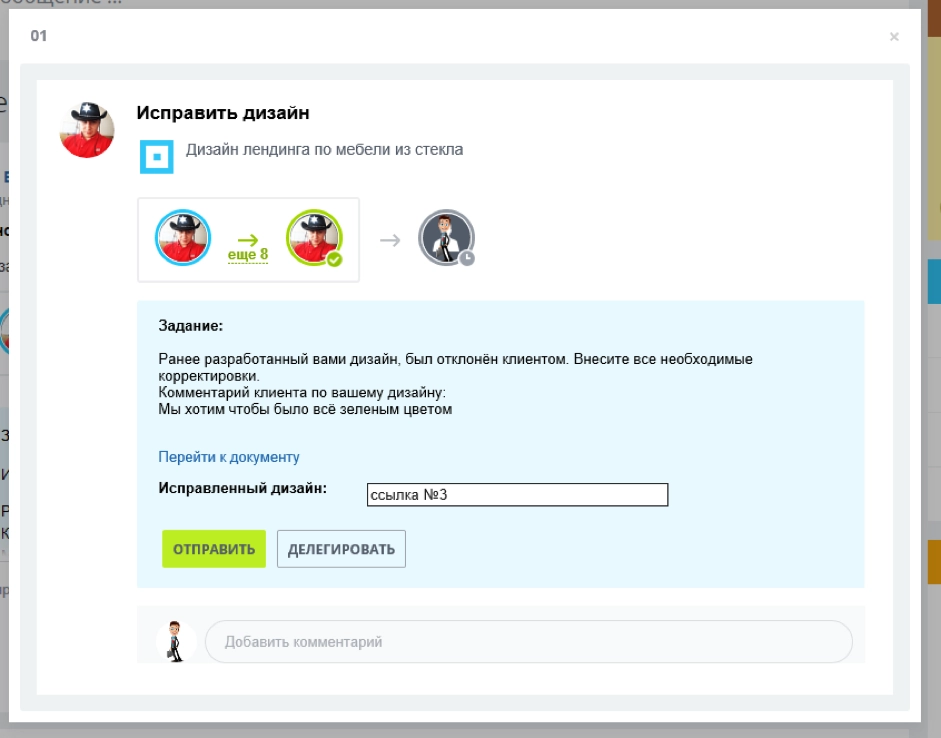Select the blue-ringed avatar in workflow chain
The height and width of the screenshot is (738, 941).
pos(183,238)
